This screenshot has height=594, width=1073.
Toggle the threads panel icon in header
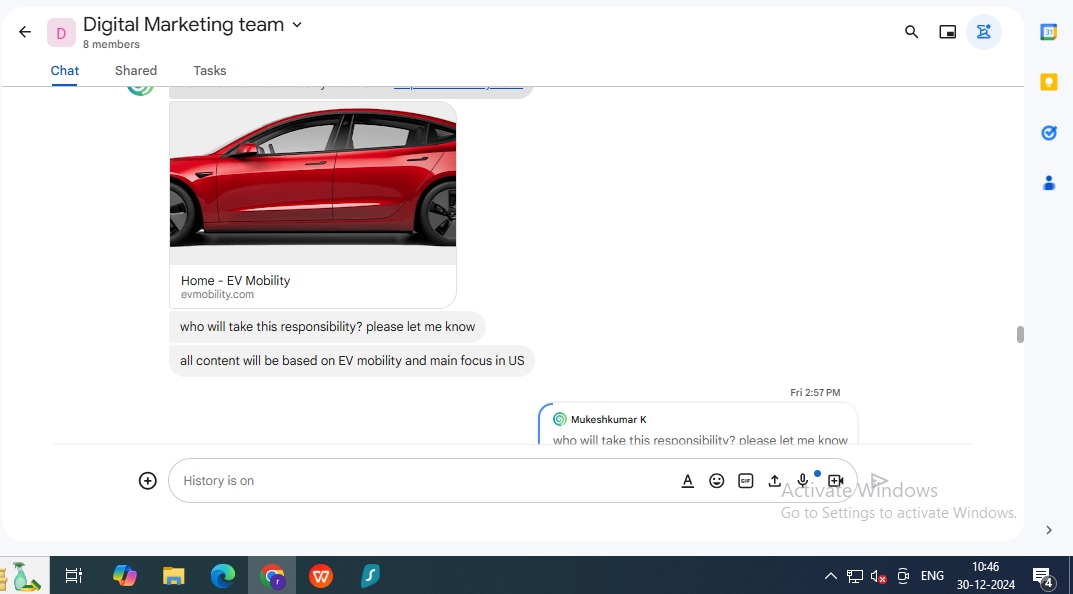983,31
